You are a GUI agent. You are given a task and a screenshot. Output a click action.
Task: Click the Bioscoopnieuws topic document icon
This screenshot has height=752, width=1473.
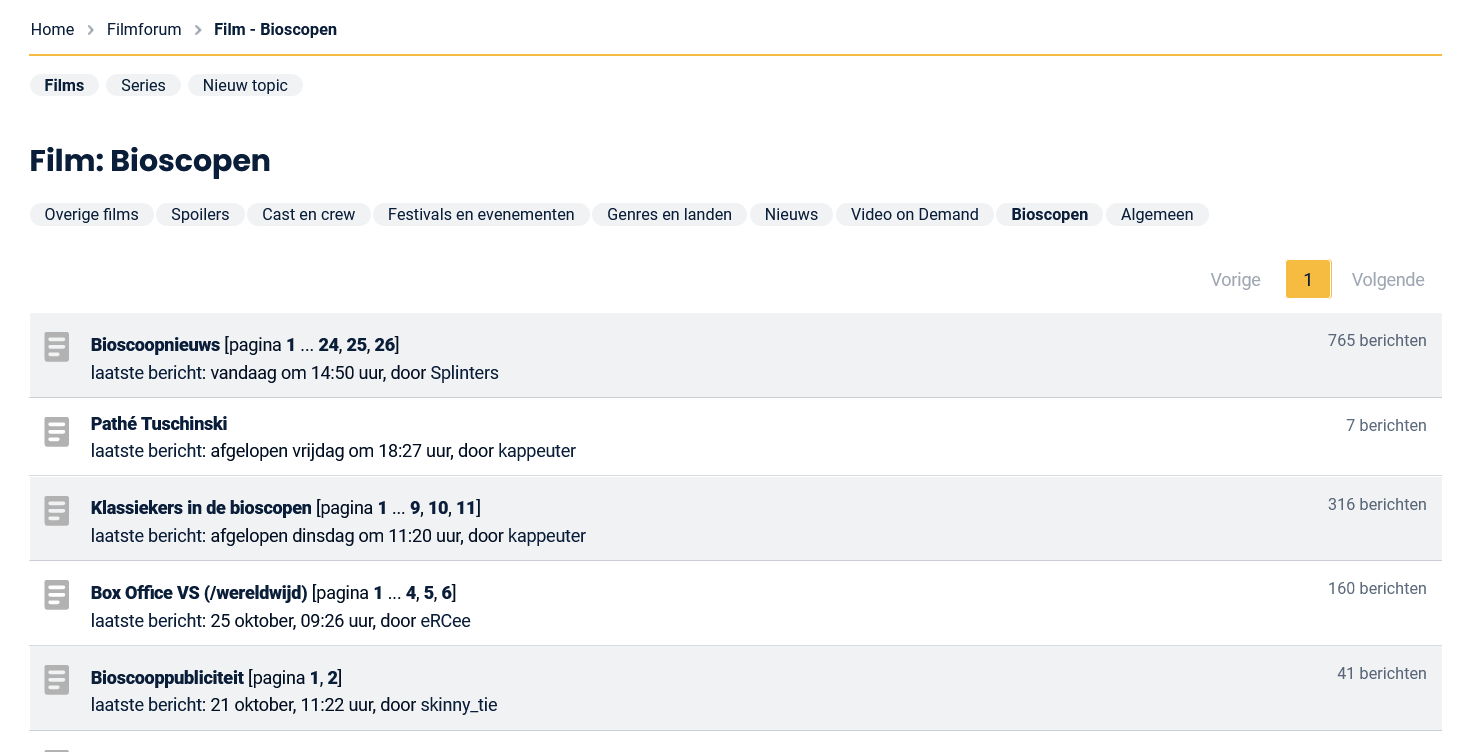tap(57, 347)
